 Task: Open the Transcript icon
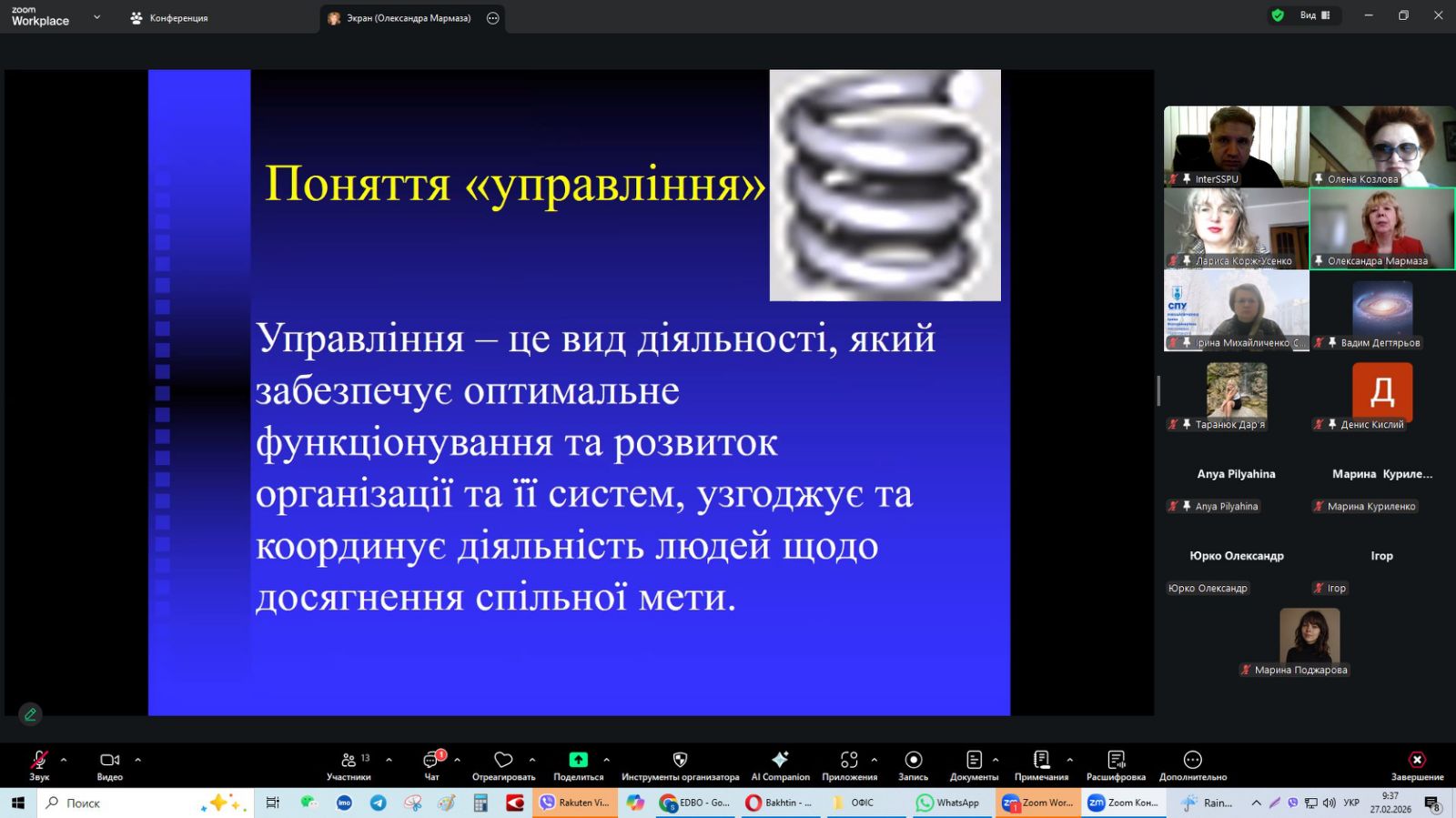pyautogui.click(x=1116, y=760)
